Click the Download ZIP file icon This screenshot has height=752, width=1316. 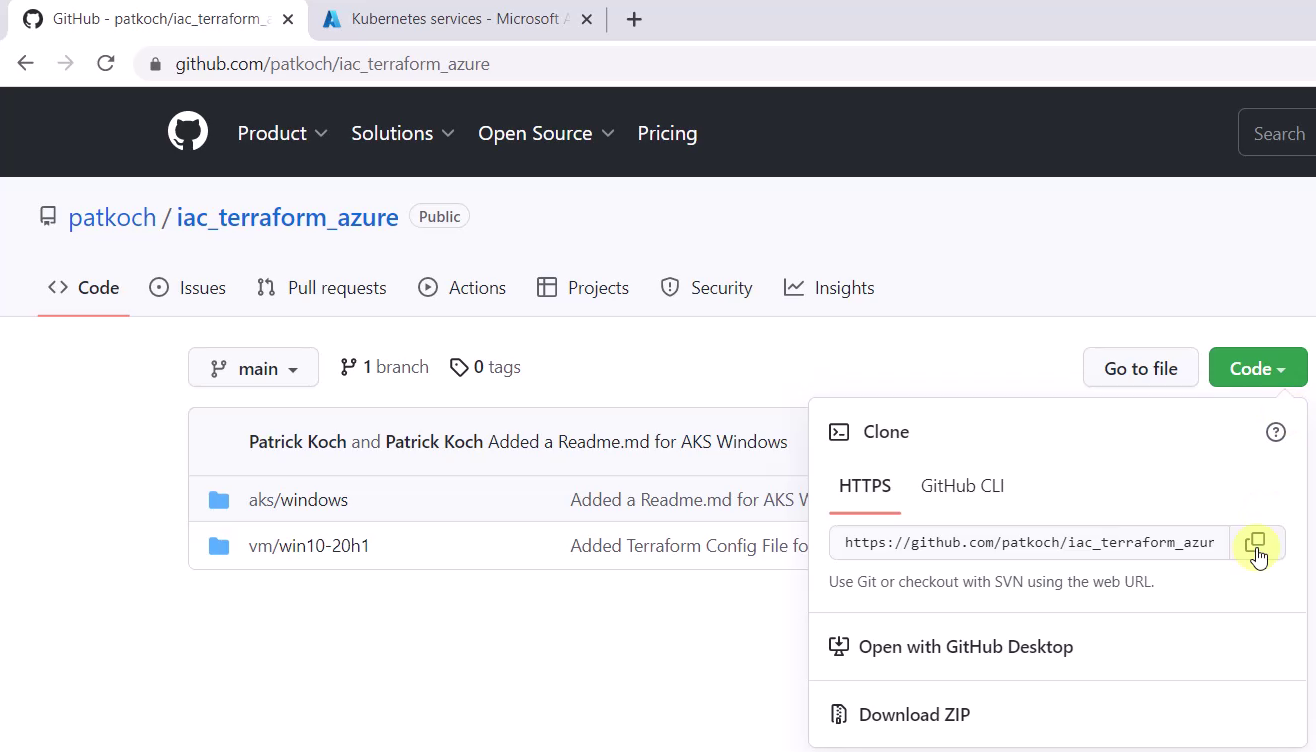pyautogui.click(x=839, y=714)
